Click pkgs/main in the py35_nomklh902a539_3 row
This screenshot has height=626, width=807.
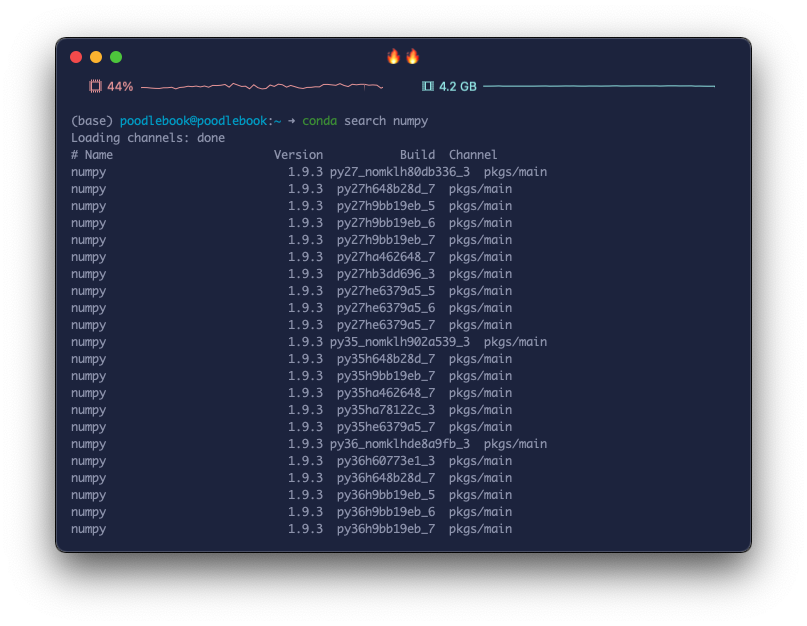click(x=515, y=342)
